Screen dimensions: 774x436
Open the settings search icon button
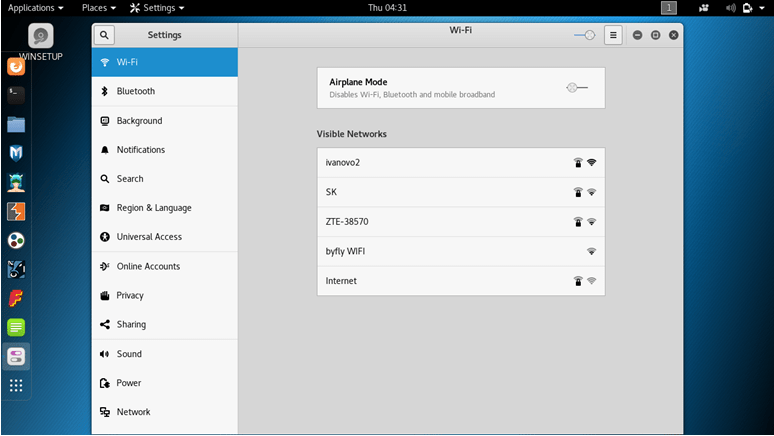(104, 35)
